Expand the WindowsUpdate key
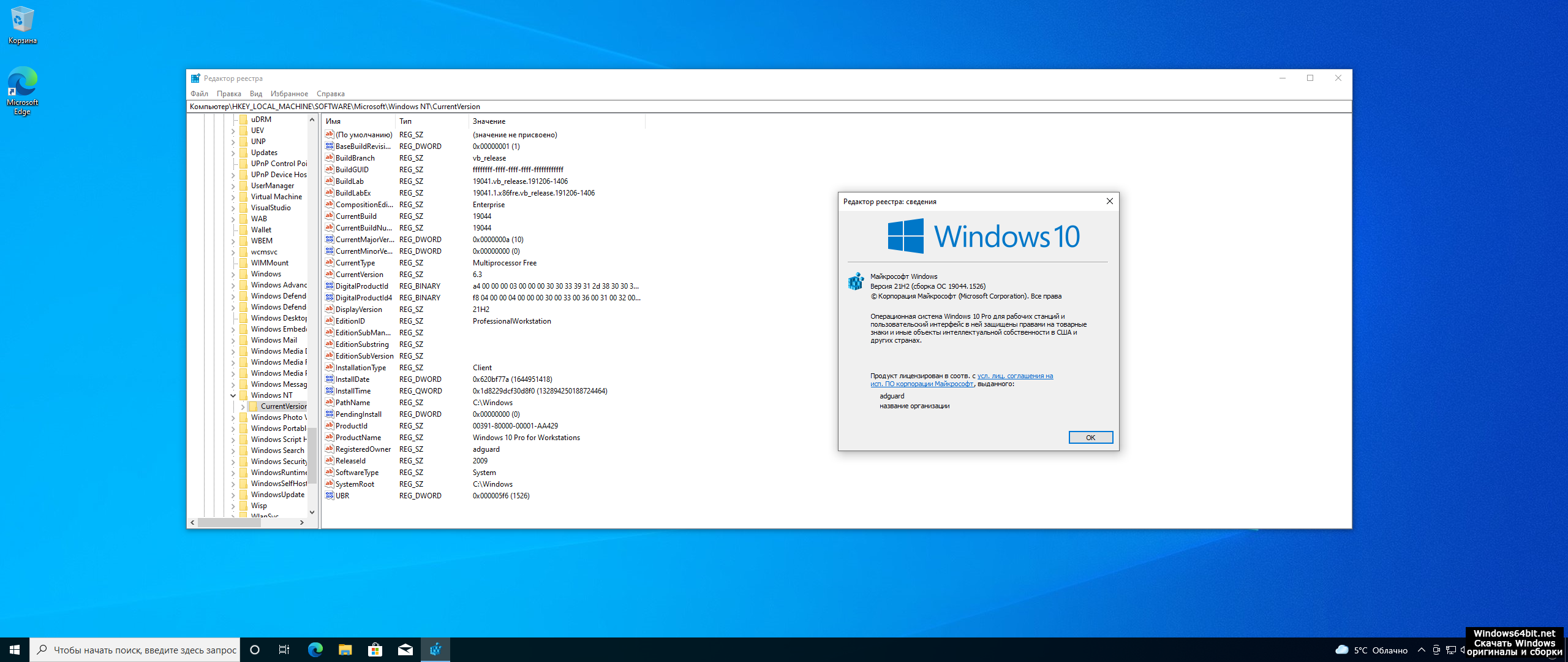The width and height of the screenshot is (1568, 662). coord(233,495)
